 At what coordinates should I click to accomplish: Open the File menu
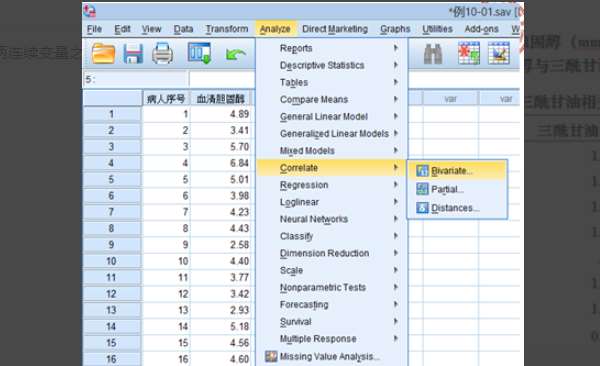click(x=94, y=29)
